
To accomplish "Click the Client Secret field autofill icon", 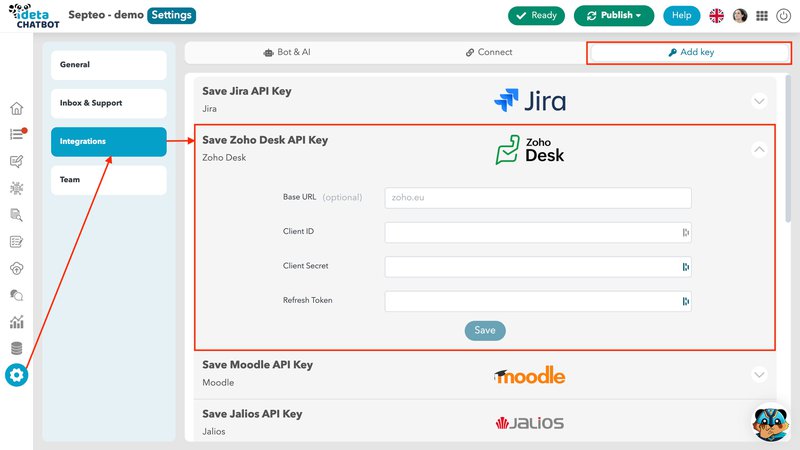I will coord(686,267).
